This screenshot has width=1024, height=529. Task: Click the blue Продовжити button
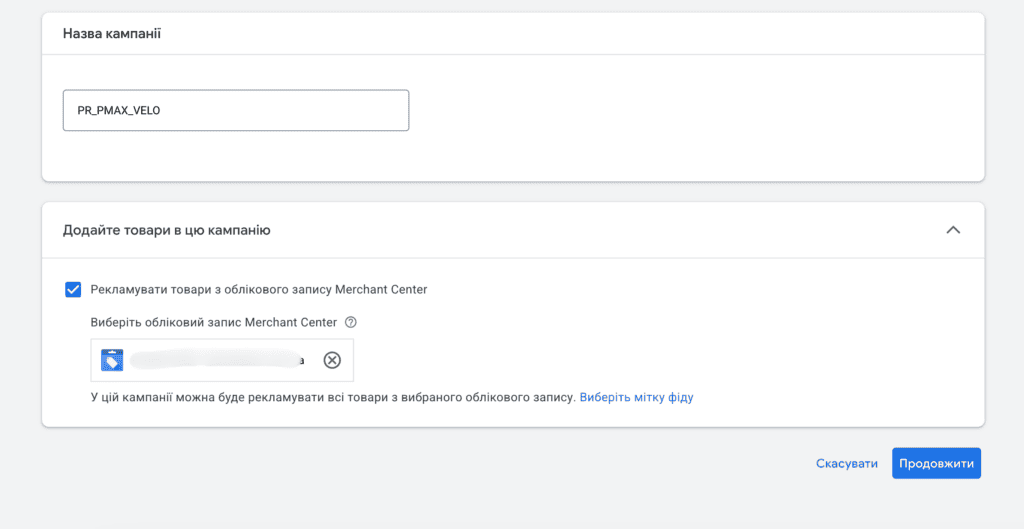[936, 464]
